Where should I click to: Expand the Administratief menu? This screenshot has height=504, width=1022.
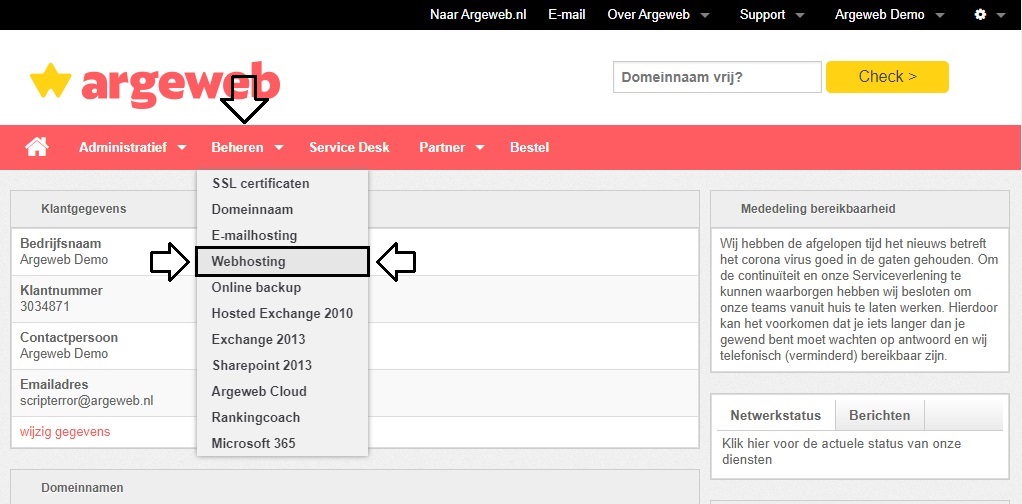(133, 147)
